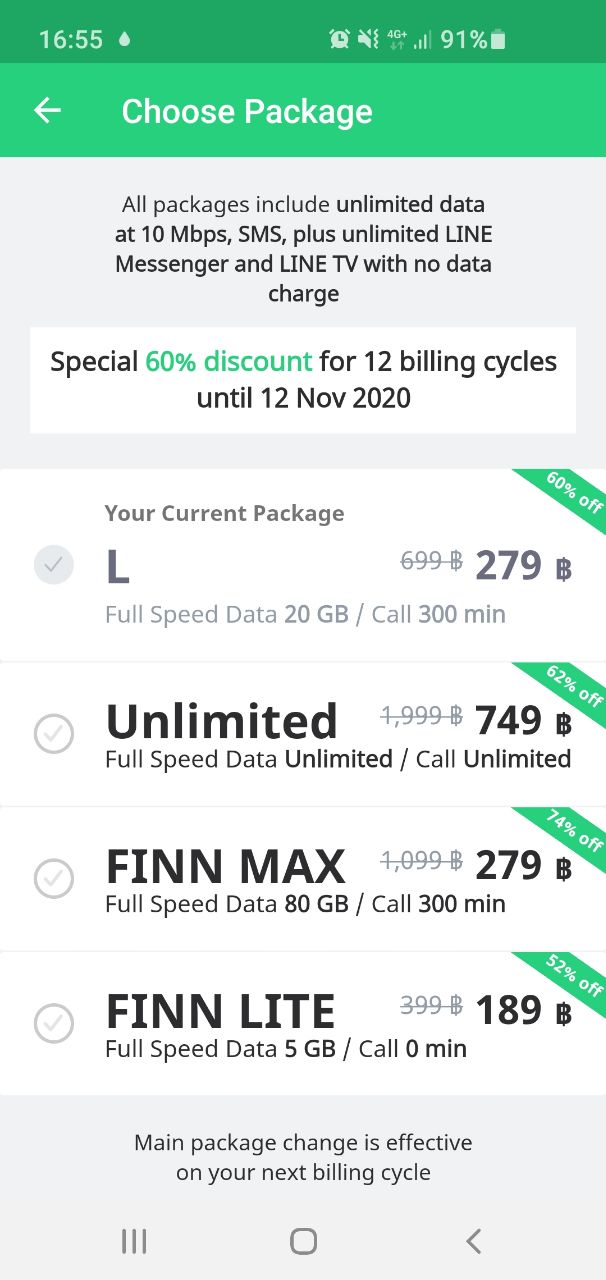This screenshot has width=606, height=1280.
Task: Tap the battery icon in status bar
Action: click(x=498, y=39)
